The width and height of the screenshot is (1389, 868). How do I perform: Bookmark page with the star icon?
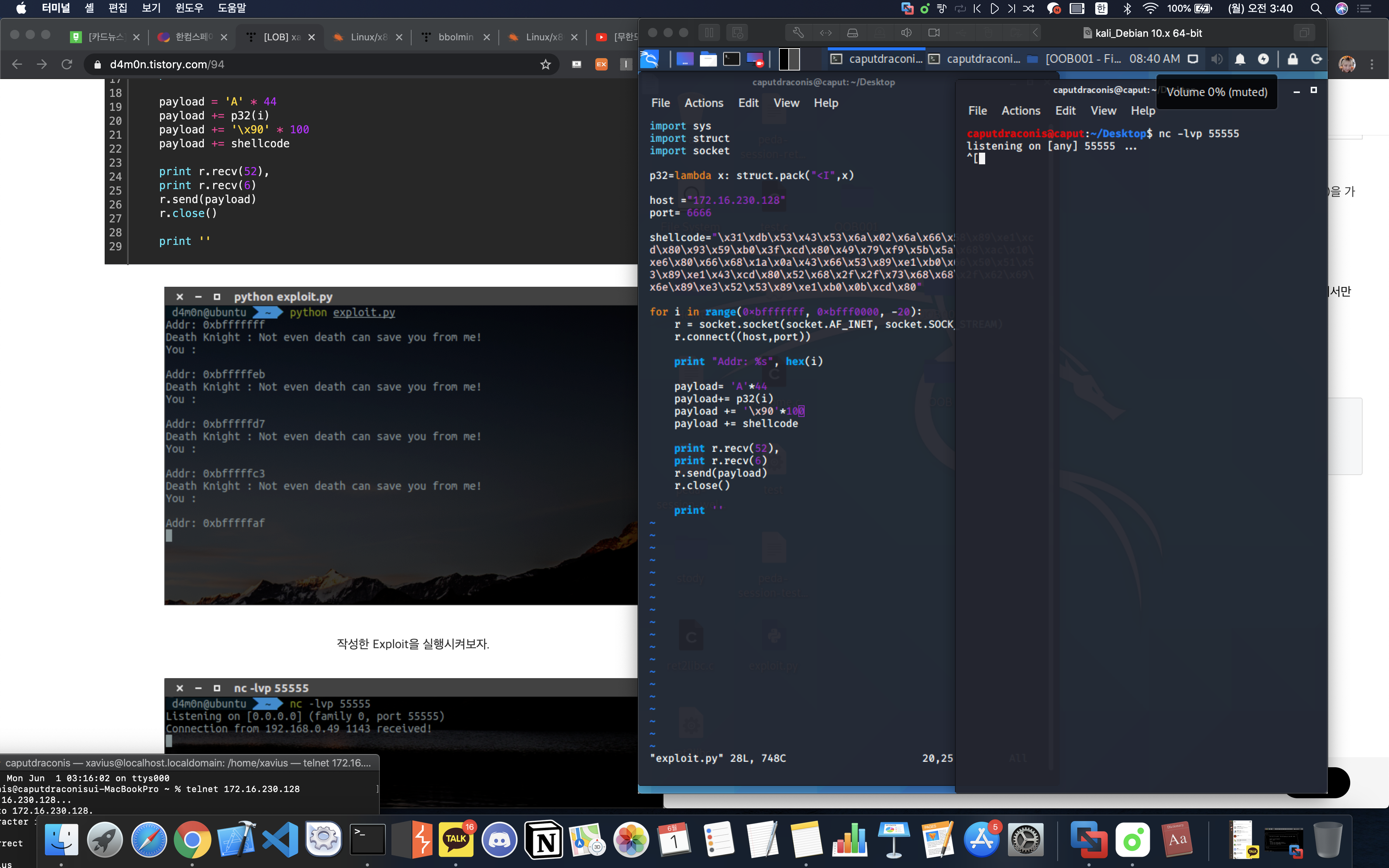tap(545, 64)
